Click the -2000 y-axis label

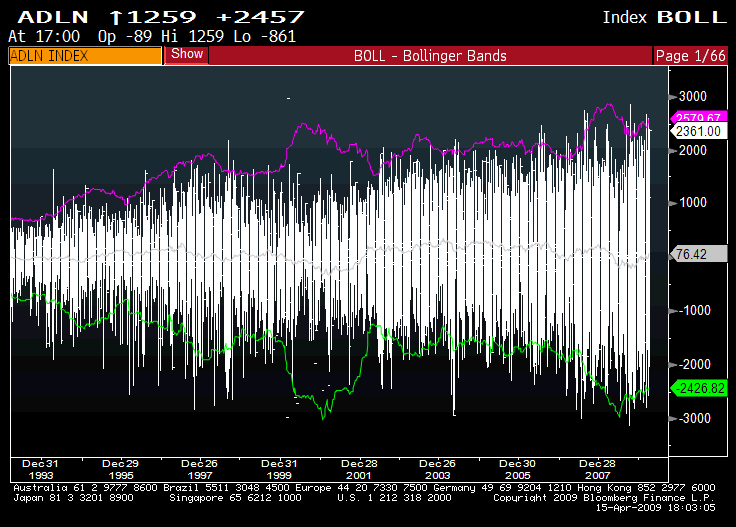[x=695, y=365]
